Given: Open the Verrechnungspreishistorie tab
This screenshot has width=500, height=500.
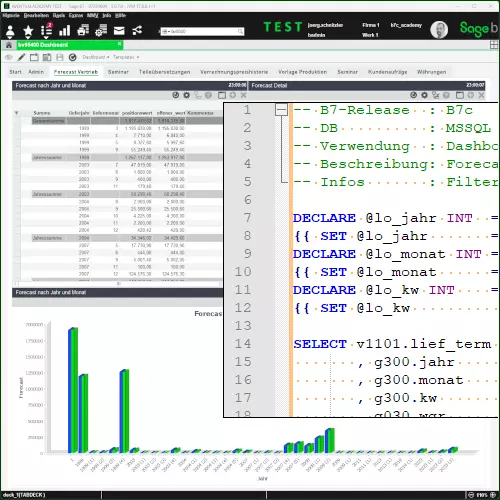Looking at the screenshot, I should coord(234,72).
